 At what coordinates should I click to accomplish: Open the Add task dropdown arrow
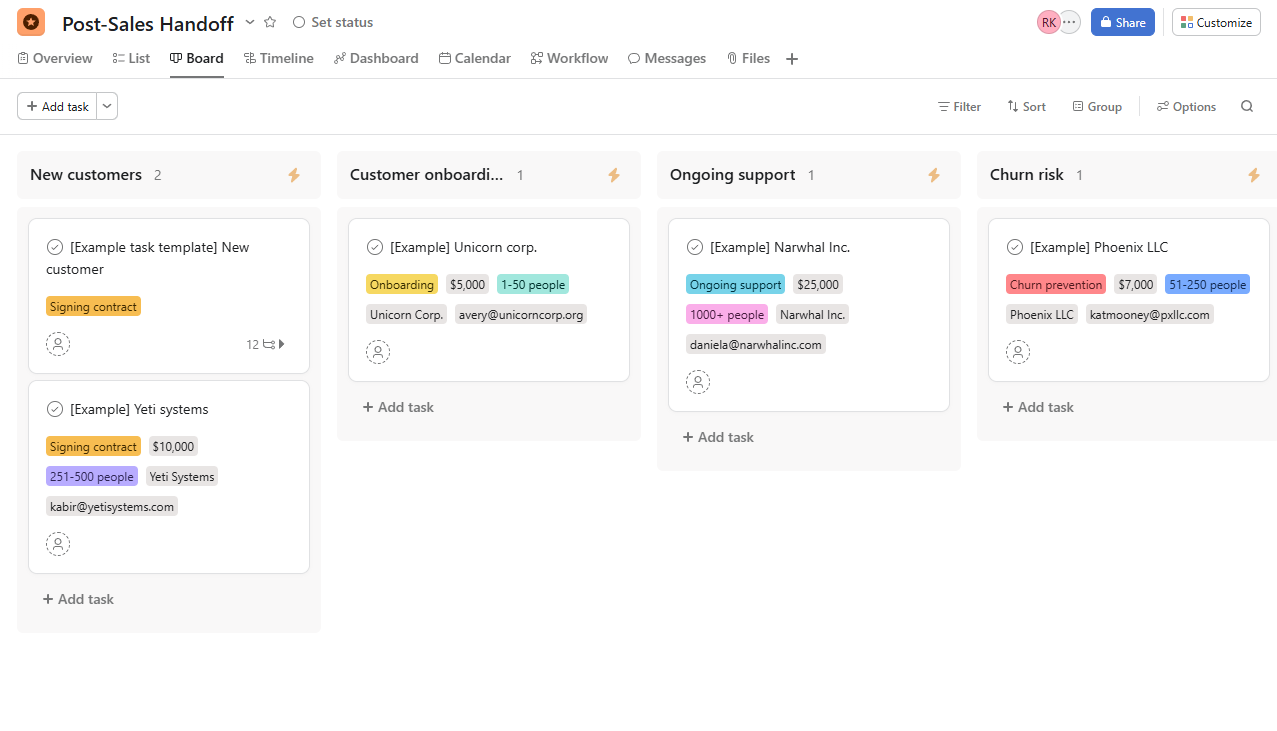(x=106, y=105)
